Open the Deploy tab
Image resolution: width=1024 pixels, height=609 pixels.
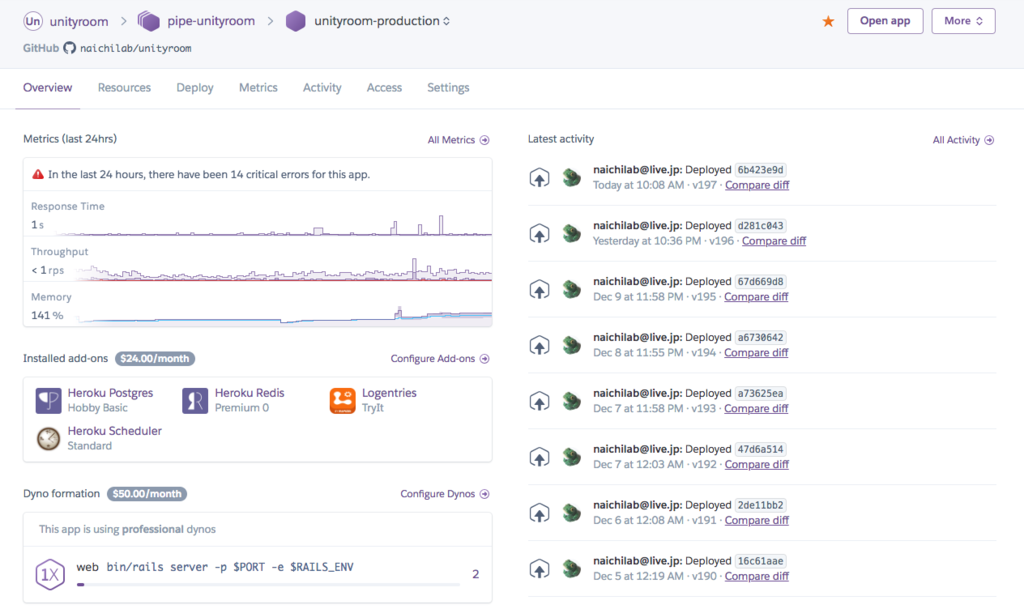coord(195,87)
